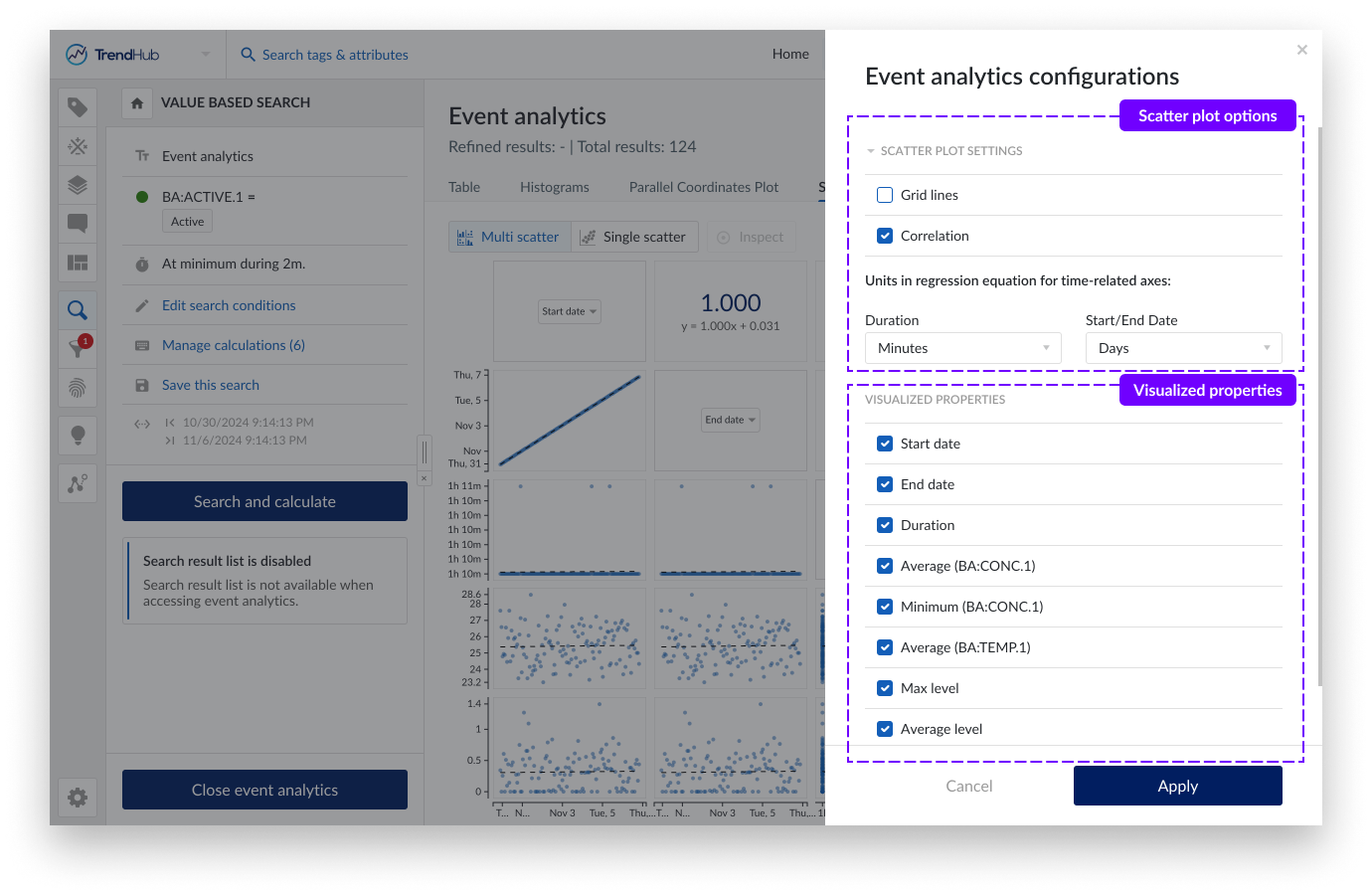The image size is (1372, 895).
Task: Click the configurations panel vertical scrollbar
Action: point(1319,398)
